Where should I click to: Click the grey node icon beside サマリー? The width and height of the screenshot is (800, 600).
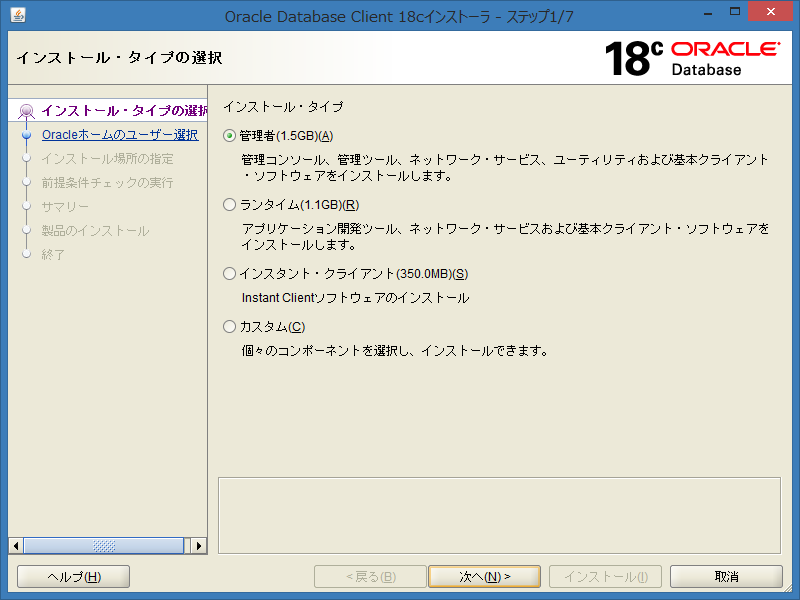27,206
